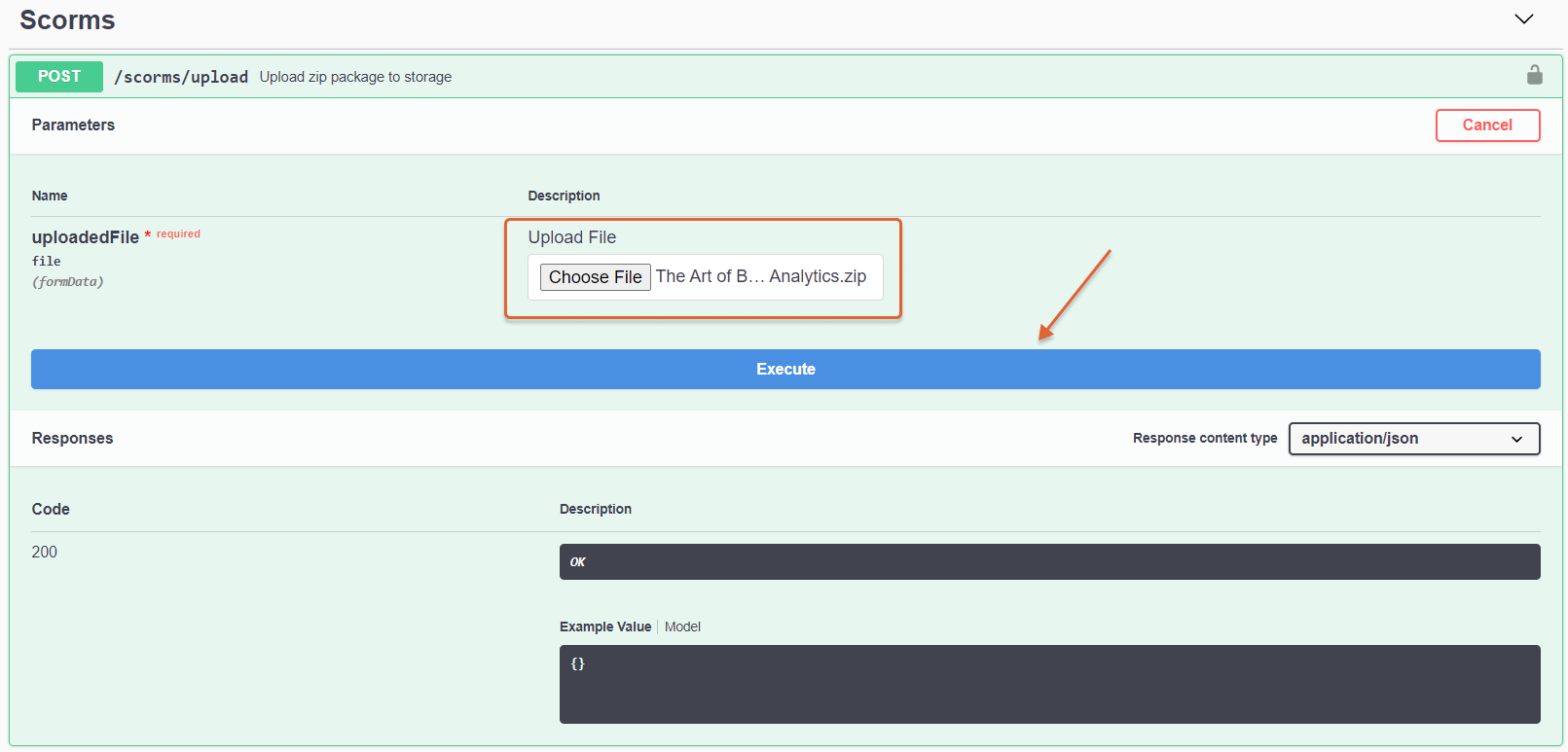The height and width of the screenshot is (752, 1568).
Task: Click the green POST method badge
Action: tap(59, 77)
